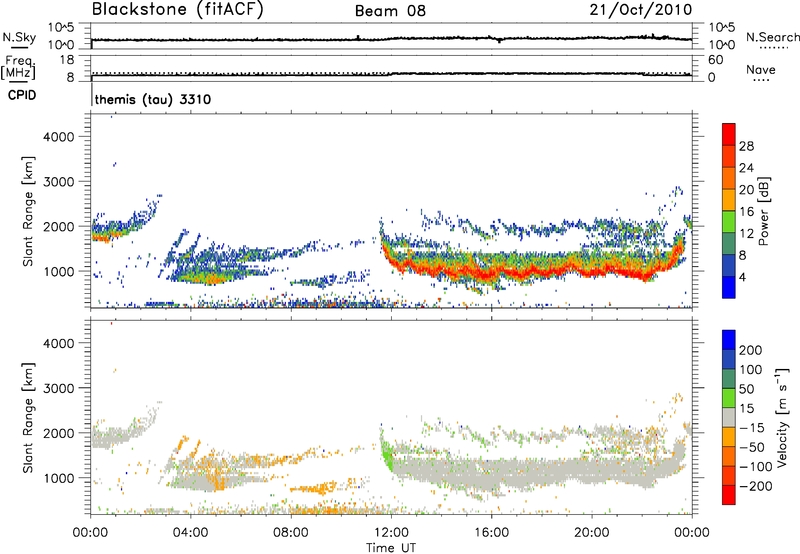Click the '-200' tick on Velocity colorbar
The width and height of the screenshot is (800, 554).
(x=755, y=486)
